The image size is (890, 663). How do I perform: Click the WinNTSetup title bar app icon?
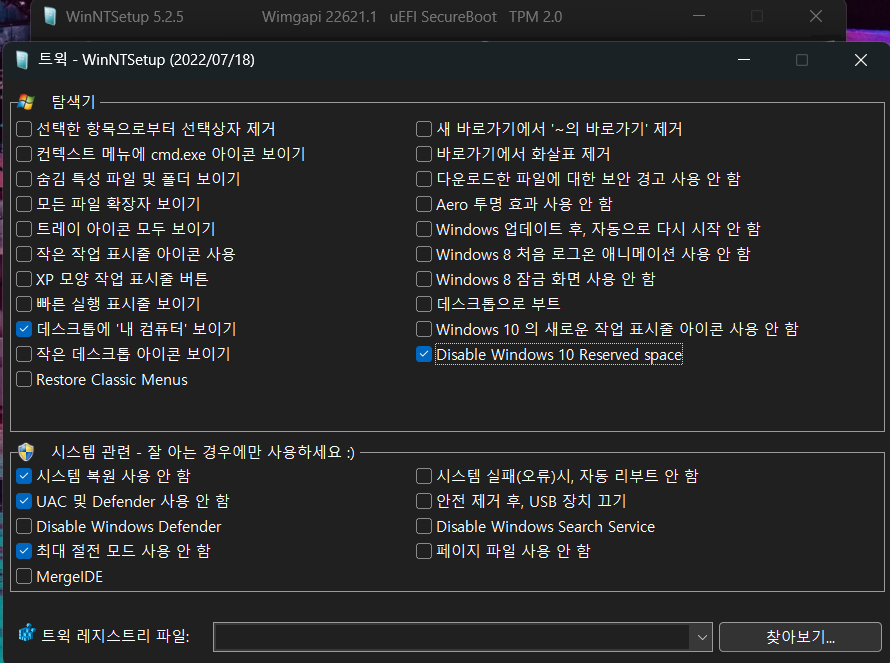tap(50, 16)
